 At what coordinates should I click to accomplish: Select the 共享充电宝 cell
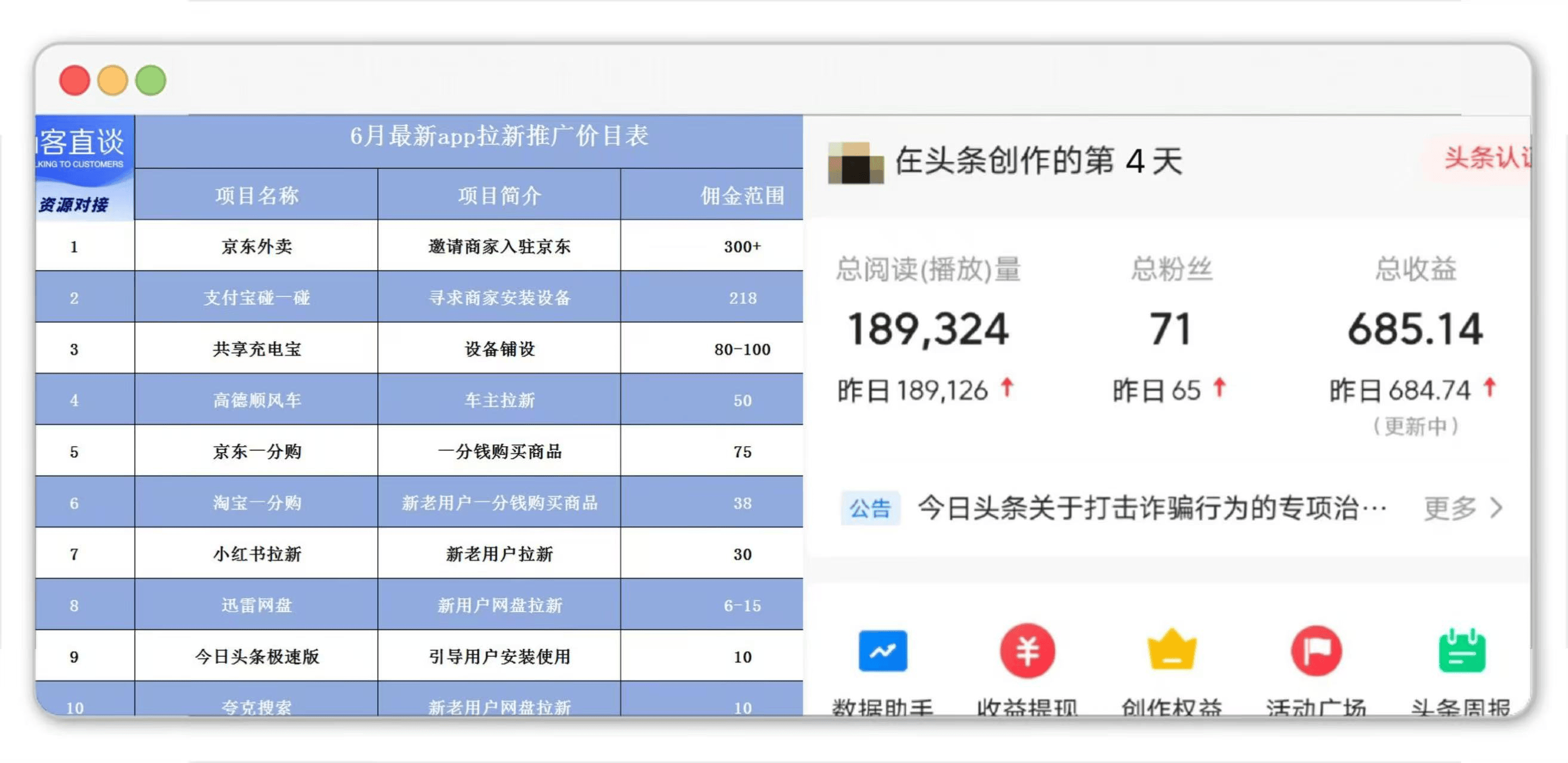256,348
